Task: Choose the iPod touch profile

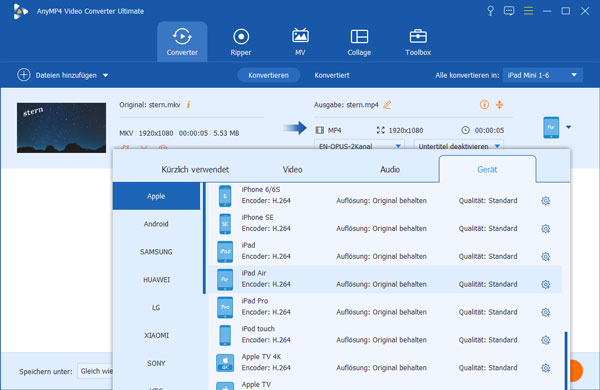Action: (x=385, y=335)
